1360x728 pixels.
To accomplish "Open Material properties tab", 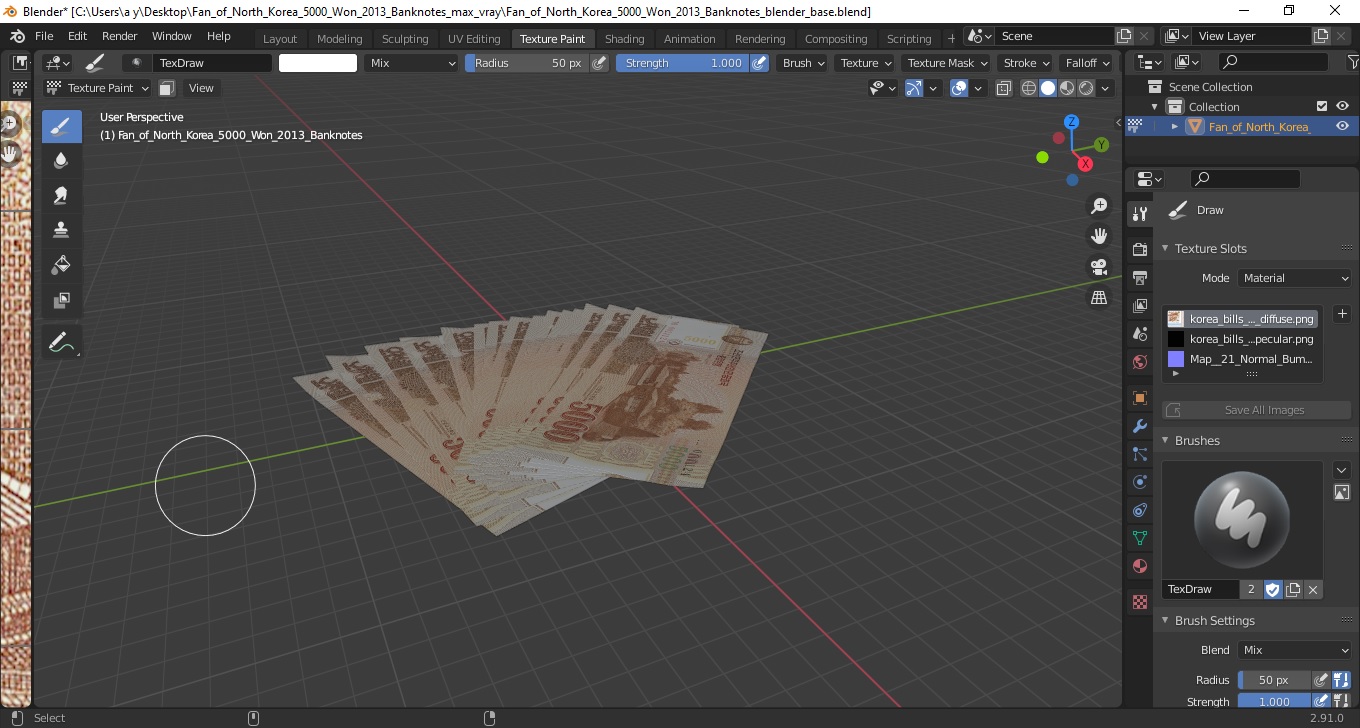I will pyautogui.click(x=1139, y=566).
